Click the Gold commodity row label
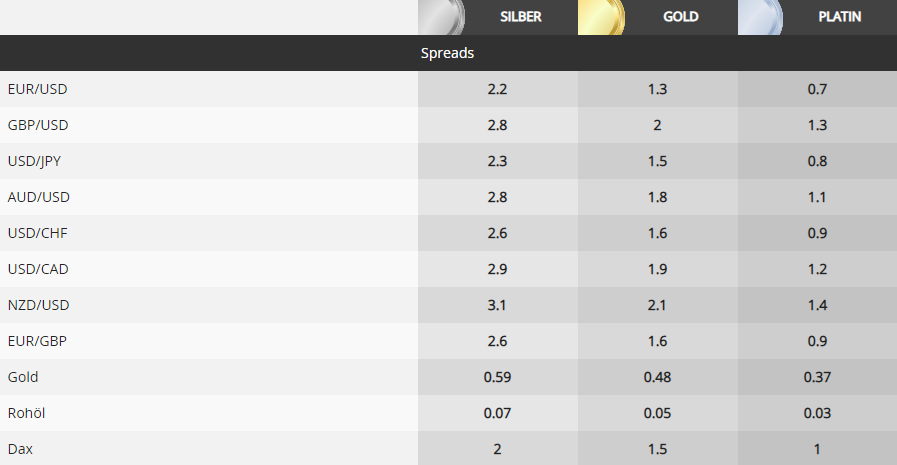The height and width of the screenshot is (465, 897). [x=23, y=377]
